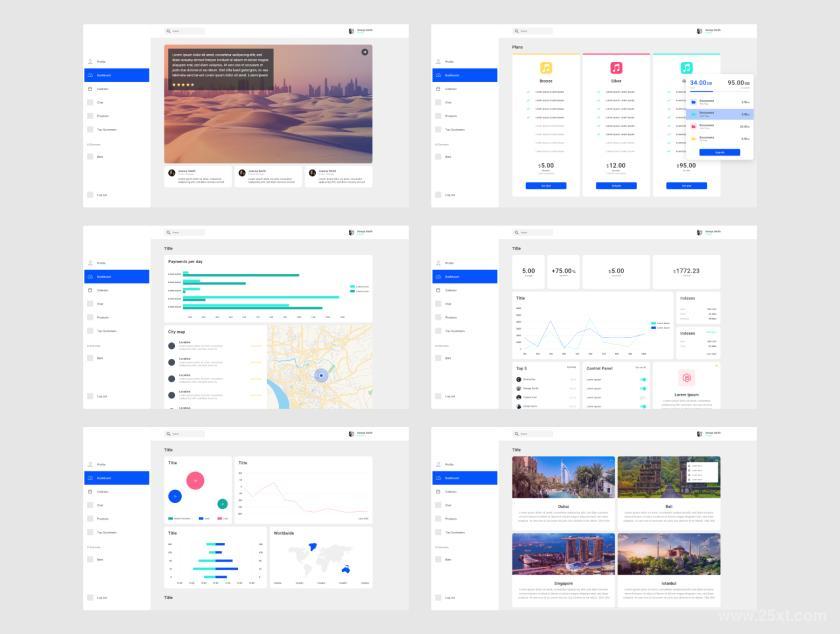Screen dimensions: 840x634
Task: Click teal bubble in bubble chart
Action: pyautogui.click(x=222, y=504)
